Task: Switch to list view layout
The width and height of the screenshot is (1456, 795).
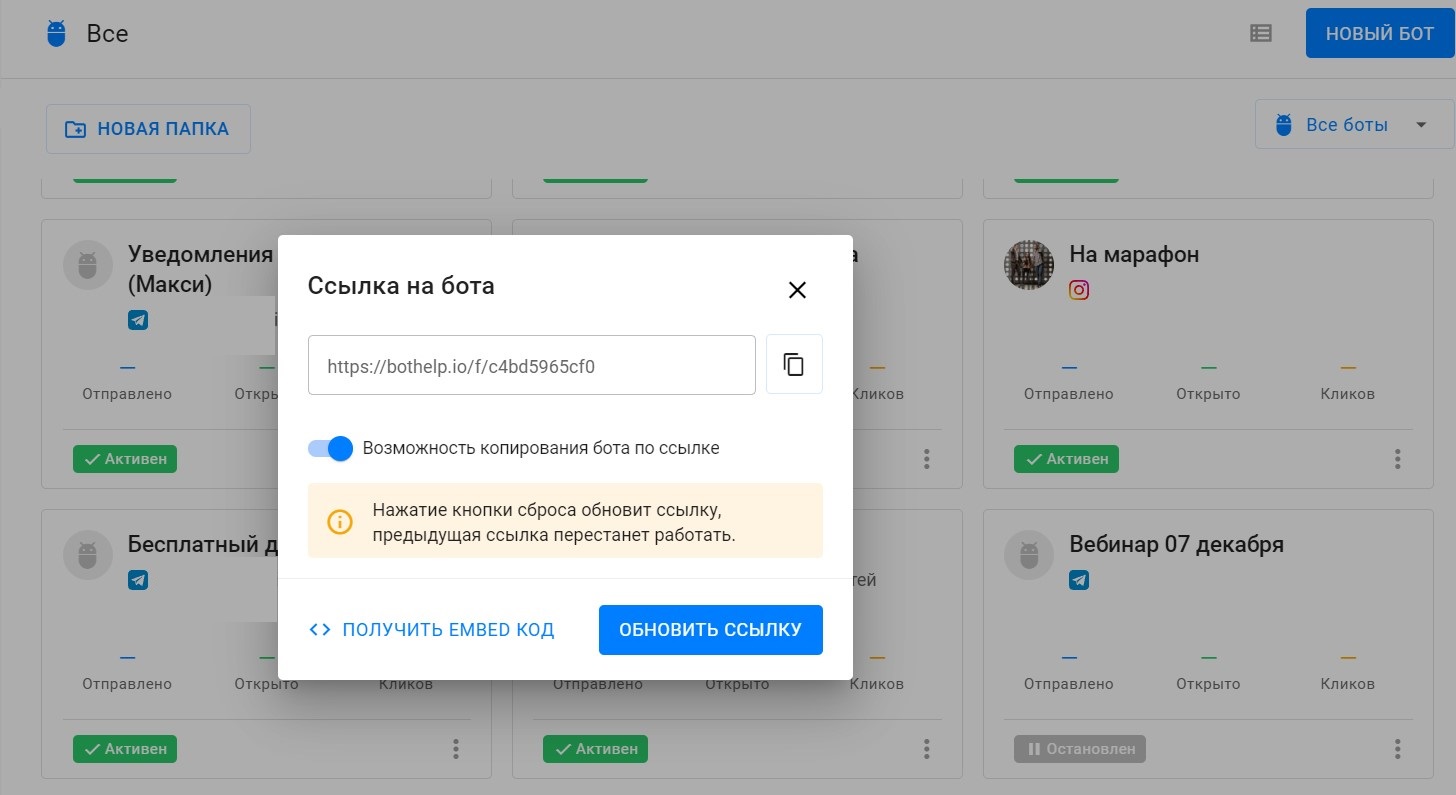Action: [1261, 34]
